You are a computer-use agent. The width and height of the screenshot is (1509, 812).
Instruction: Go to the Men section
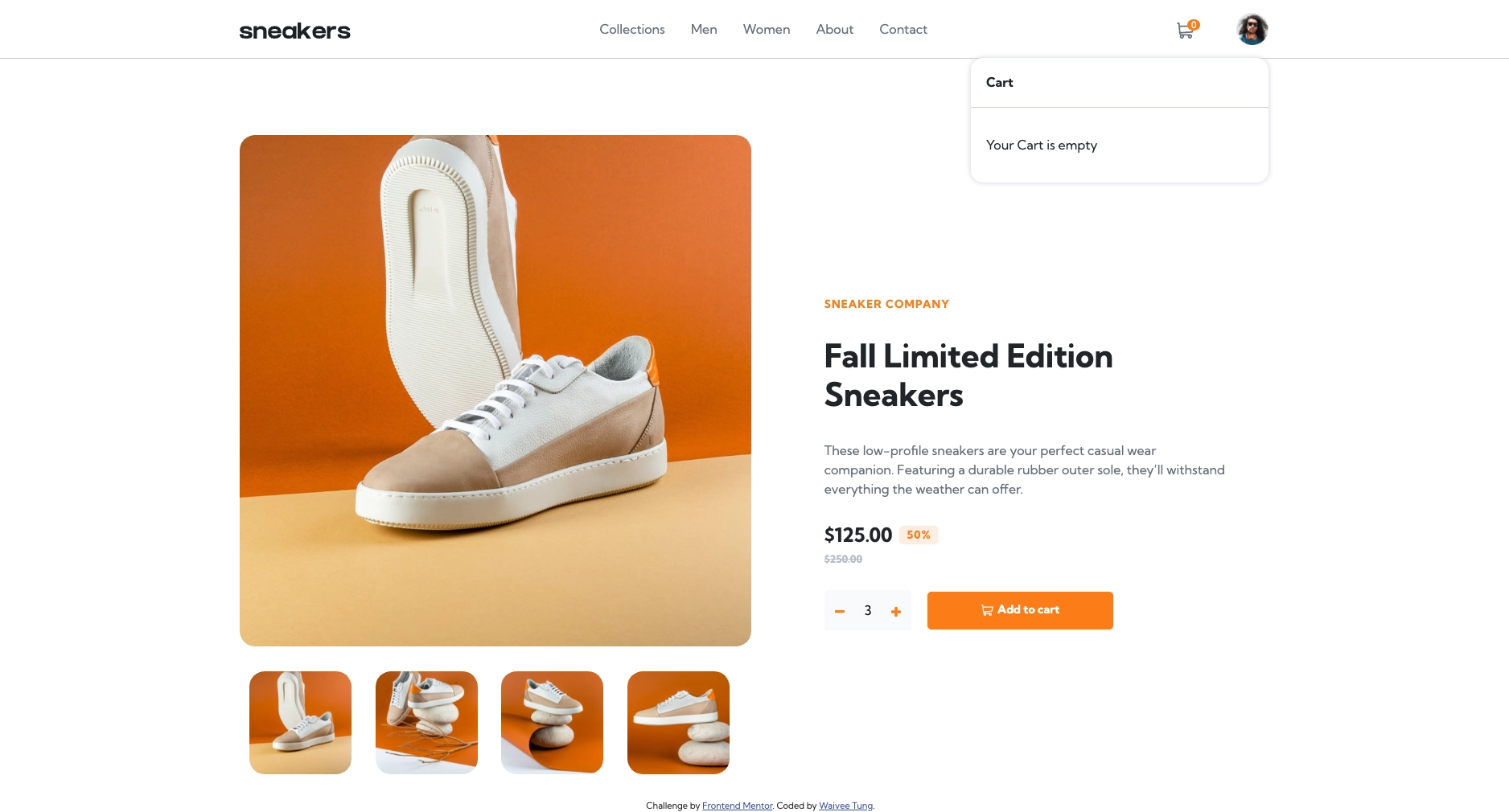704,30
